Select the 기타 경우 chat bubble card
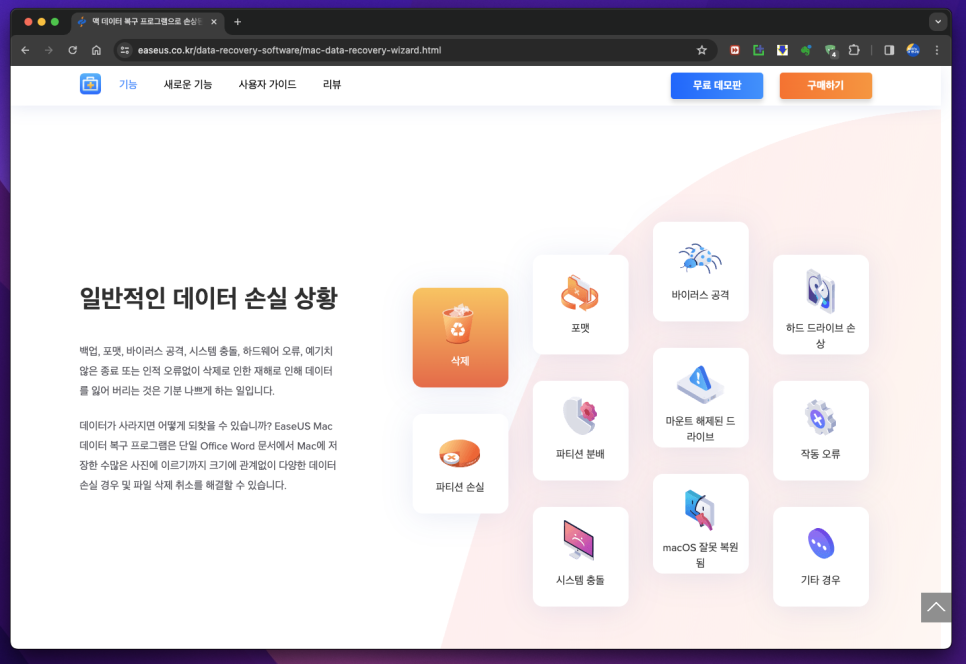Screen dimensions: 966x664 (821, 557)
